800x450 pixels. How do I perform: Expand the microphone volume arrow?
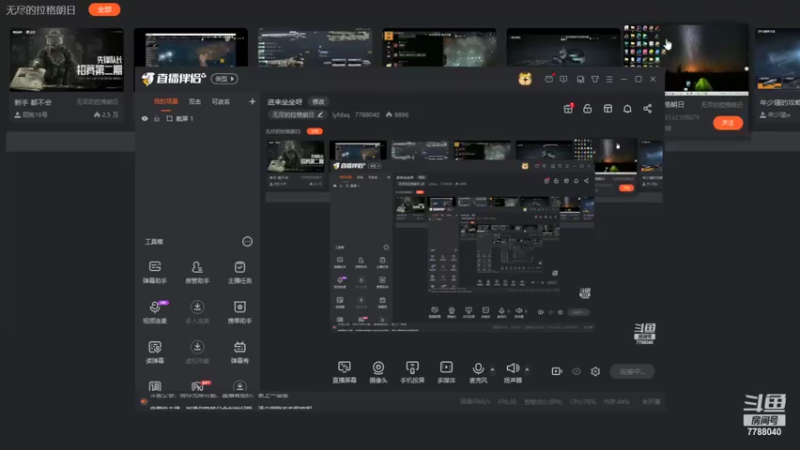[x=492, y=369]
